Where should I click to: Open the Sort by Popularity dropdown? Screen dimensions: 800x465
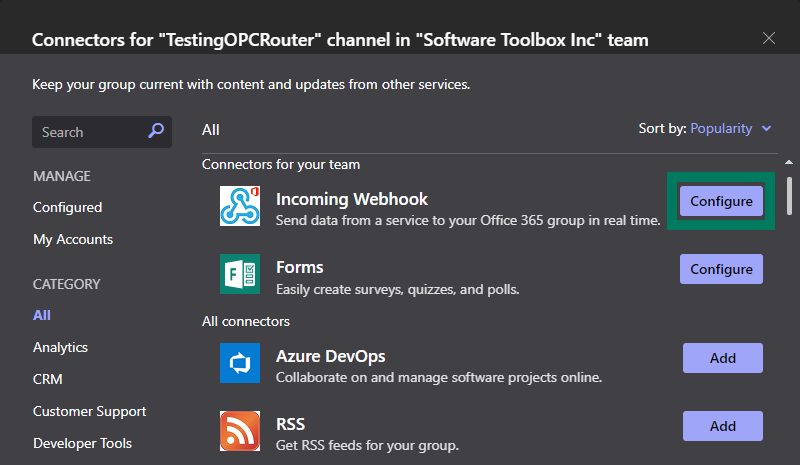(731, 129)
